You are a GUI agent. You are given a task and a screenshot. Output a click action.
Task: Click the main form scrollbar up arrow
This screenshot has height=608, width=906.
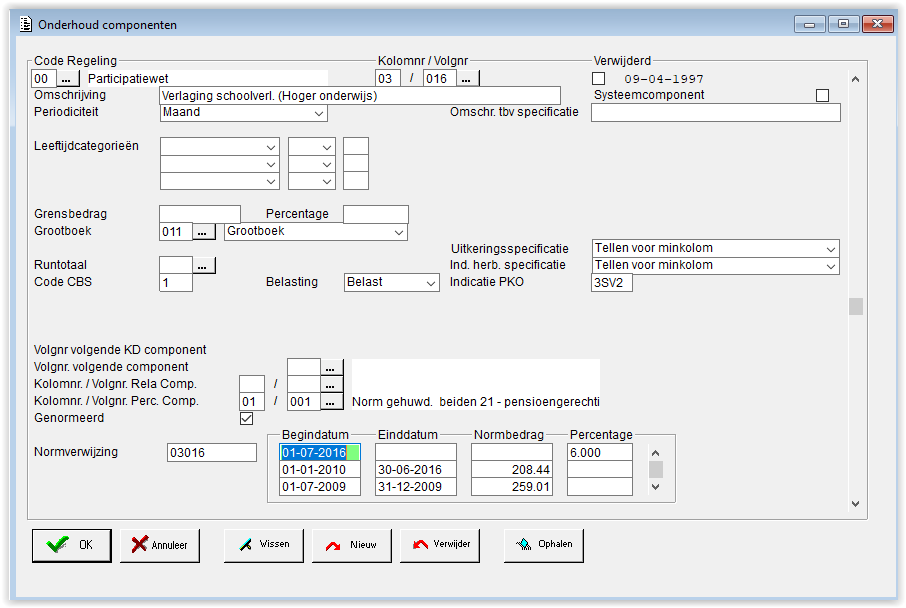click(x=856, y=79)
